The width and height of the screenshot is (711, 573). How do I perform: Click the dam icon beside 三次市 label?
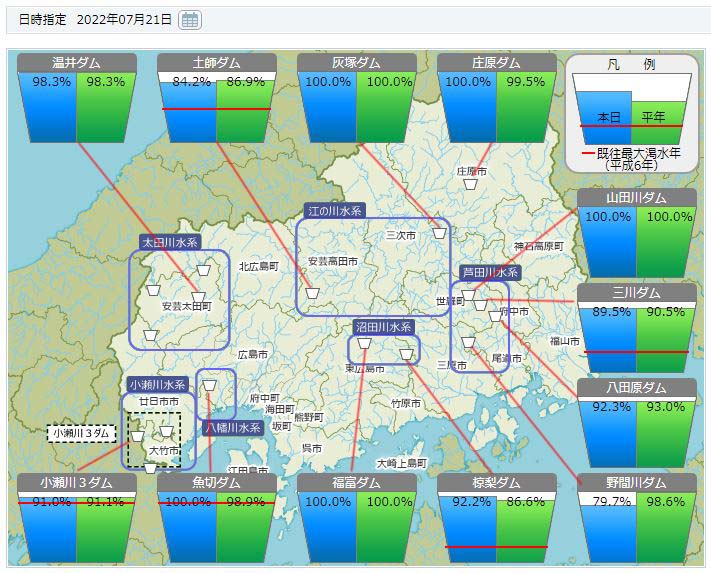[439, 233]
